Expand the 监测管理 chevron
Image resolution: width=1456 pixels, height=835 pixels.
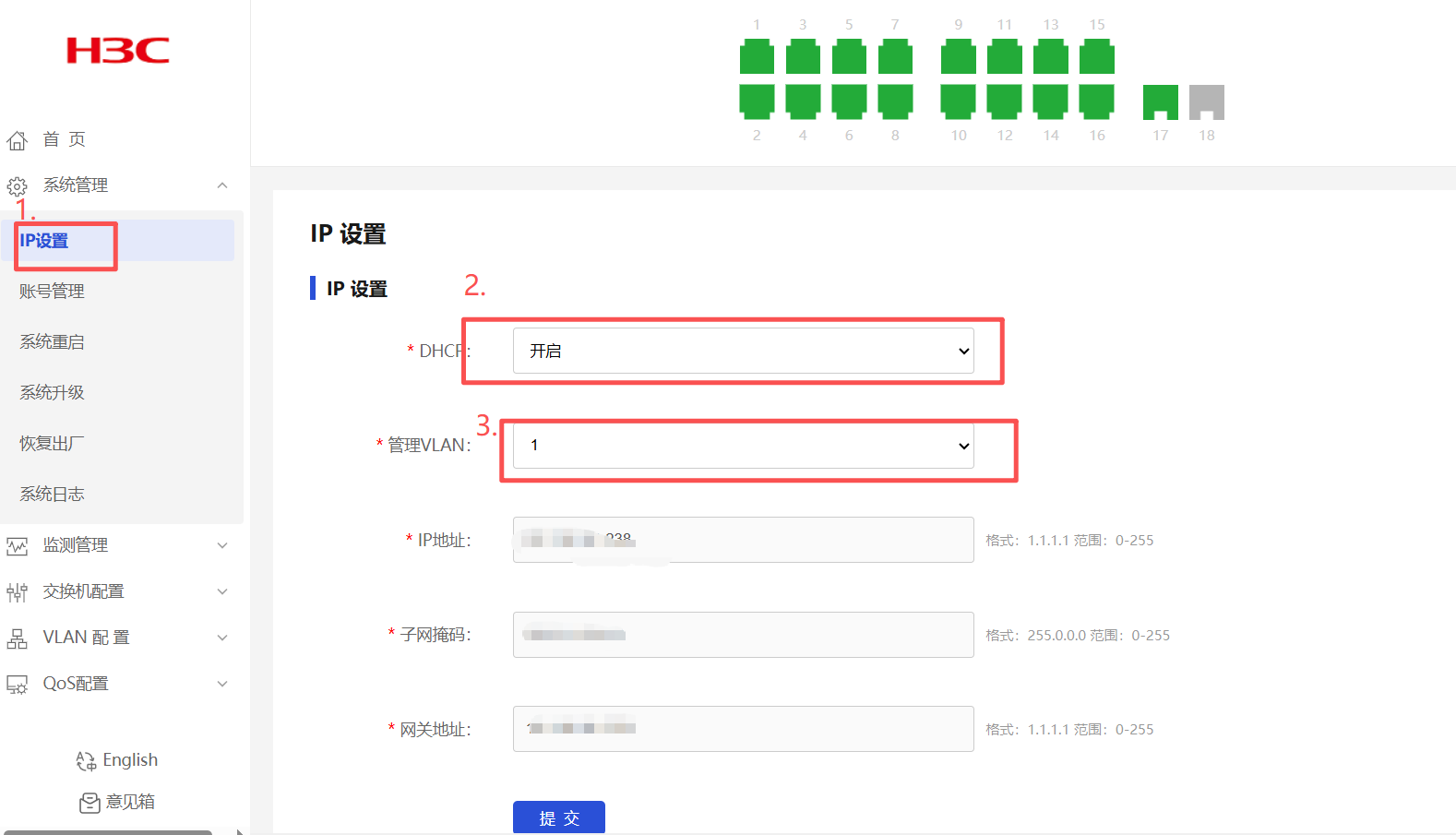pyautogui.click(x=222, y=545)
